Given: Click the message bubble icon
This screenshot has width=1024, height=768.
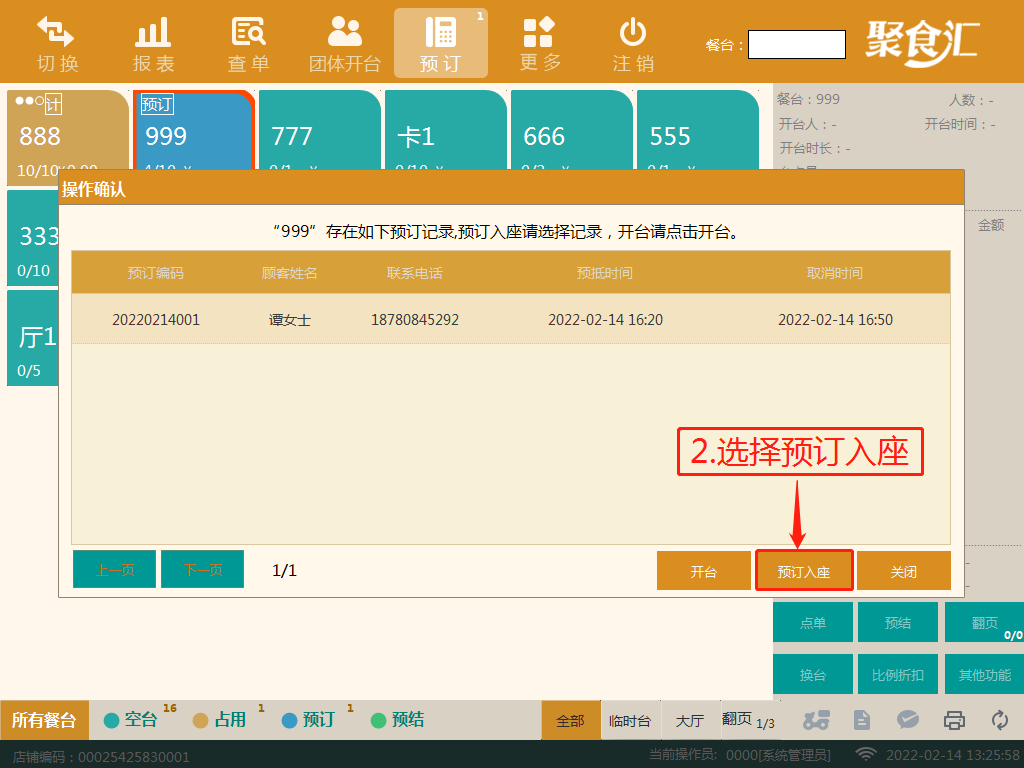Looking at the screenshot, I should click(x=908, y=720).
